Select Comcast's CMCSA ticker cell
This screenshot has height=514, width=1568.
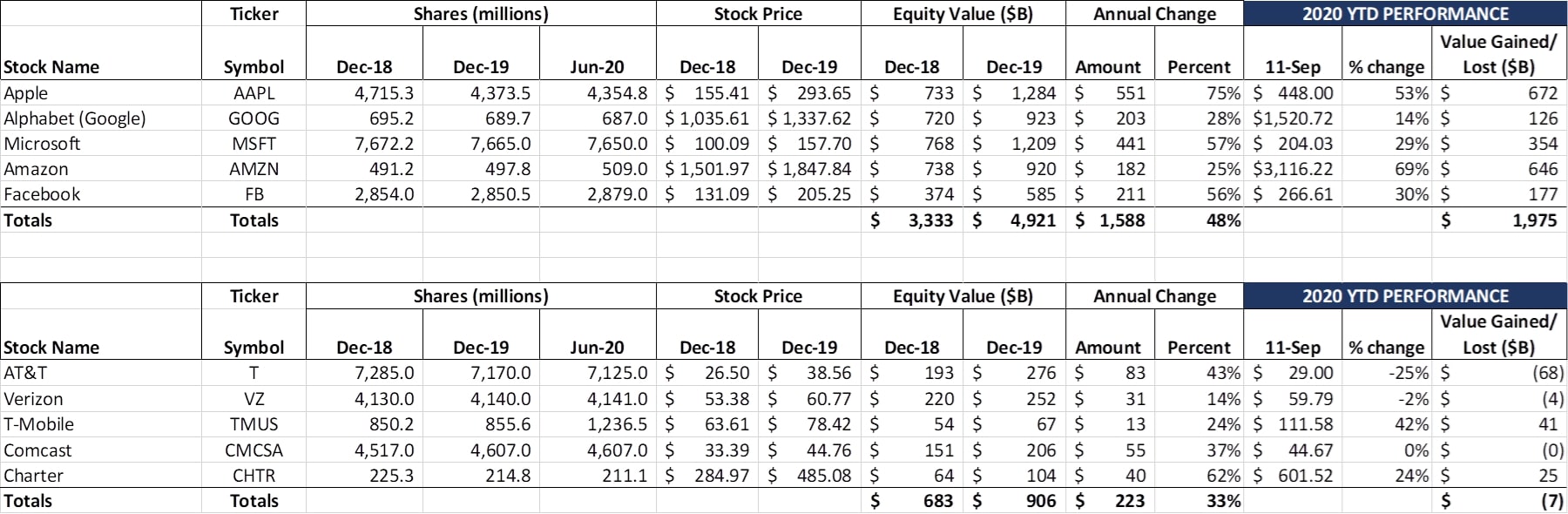point(253,450)
